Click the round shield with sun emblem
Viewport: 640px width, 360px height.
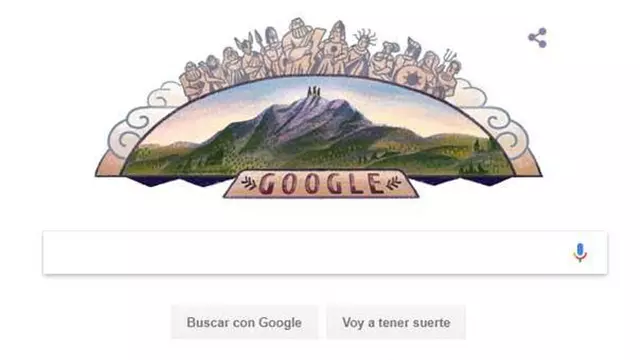tap(411, 75)
